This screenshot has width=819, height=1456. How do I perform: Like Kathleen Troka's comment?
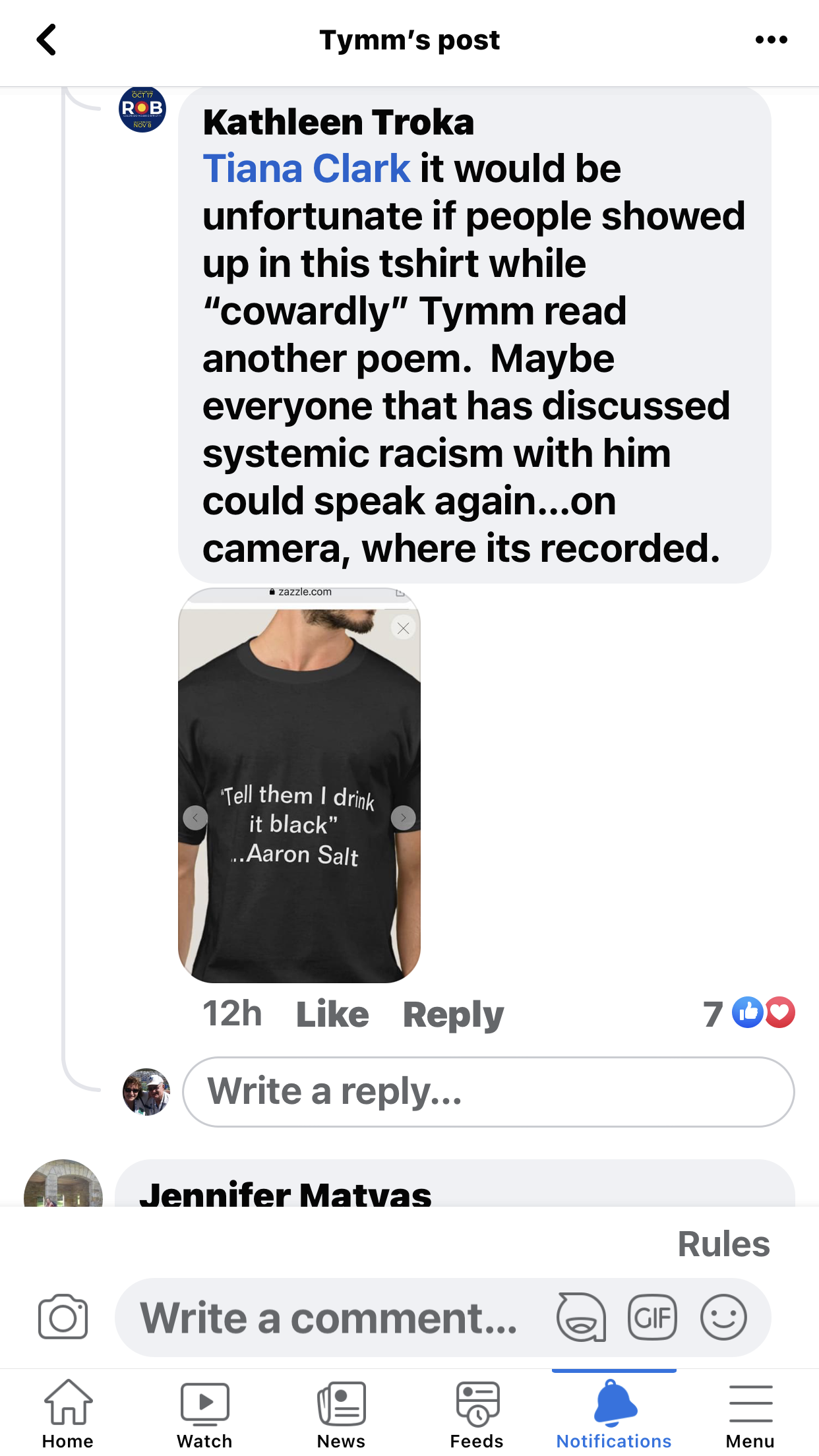[332, 1014]
